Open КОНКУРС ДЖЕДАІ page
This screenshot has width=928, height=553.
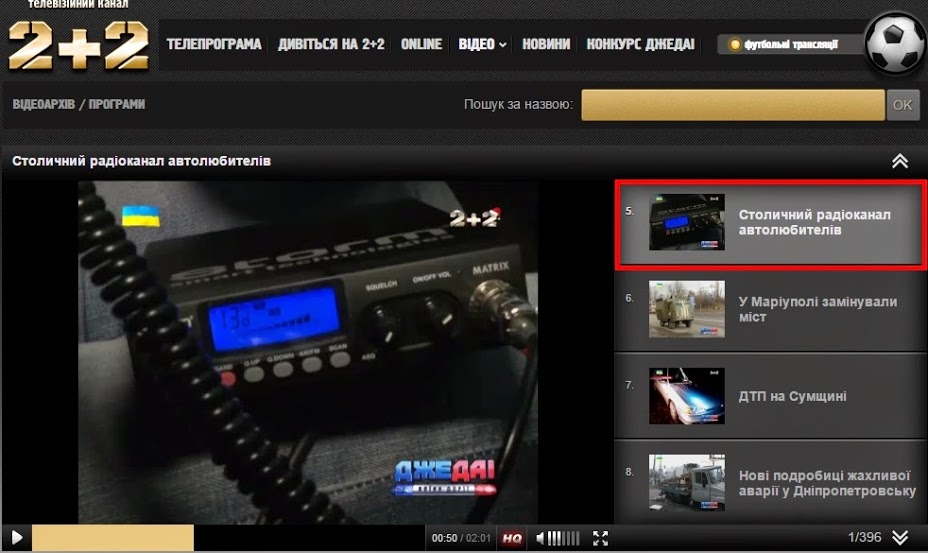640,44
